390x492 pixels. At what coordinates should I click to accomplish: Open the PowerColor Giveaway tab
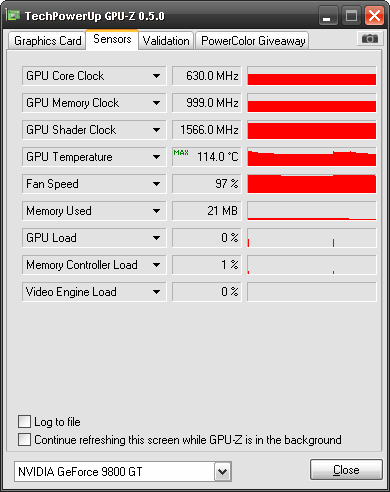click(253, 41)
